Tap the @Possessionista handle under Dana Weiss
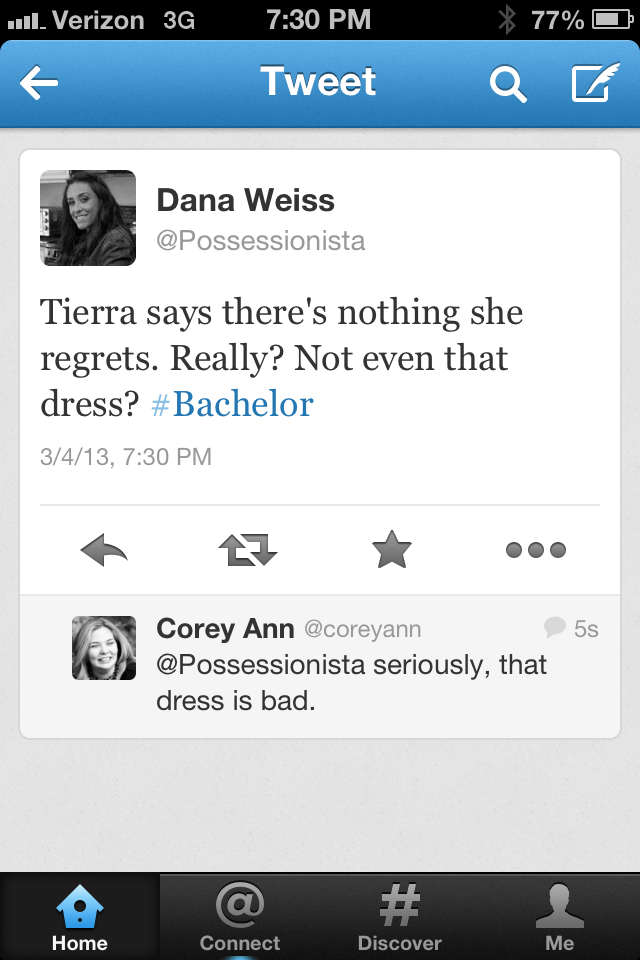This screenshot has width=640, height=960. [x=260, y=241]
